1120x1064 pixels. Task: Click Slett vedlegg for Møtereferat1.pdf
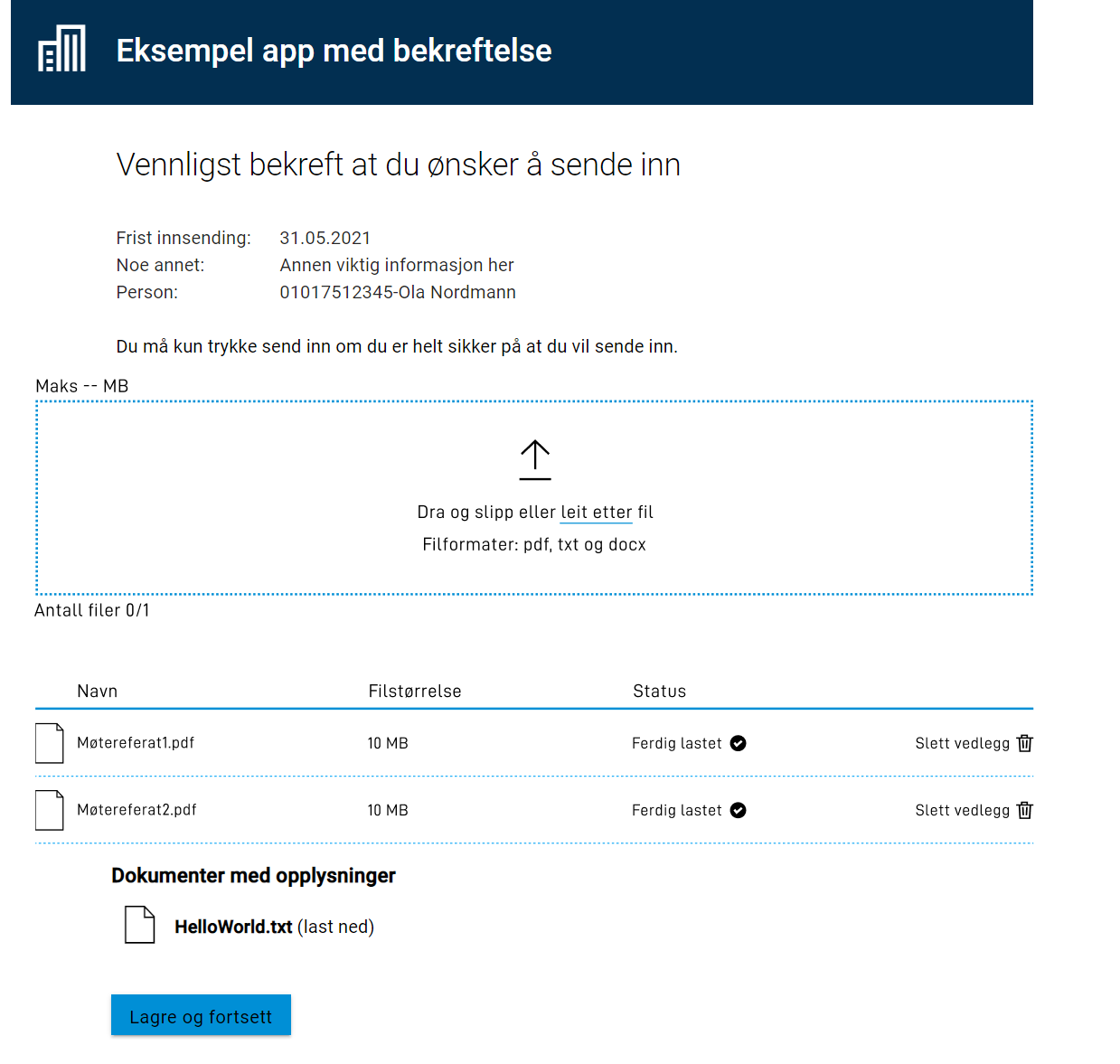[x=963, y=743]
